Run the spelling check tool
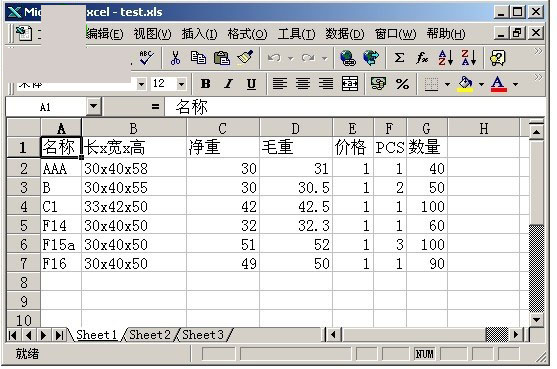 (x=146, y=58)
